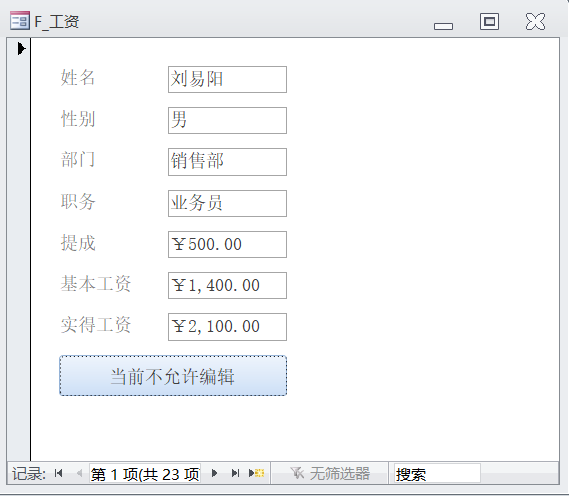Select the 性别 text box showing 男
Viewport: 569px width, 496px height.
tap(227, 120)
